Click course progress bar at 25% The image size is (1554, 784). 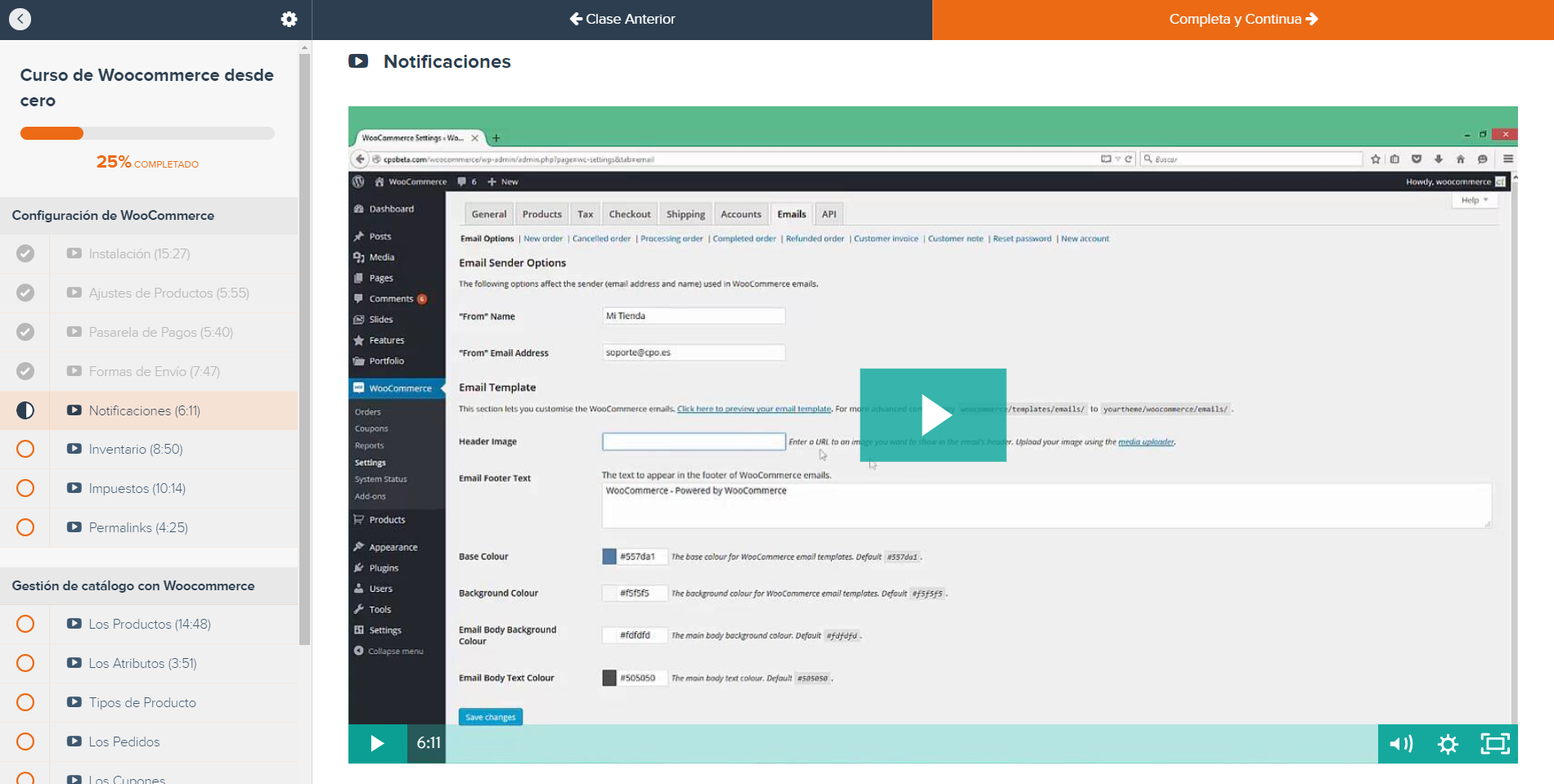[x=147, y=133]
